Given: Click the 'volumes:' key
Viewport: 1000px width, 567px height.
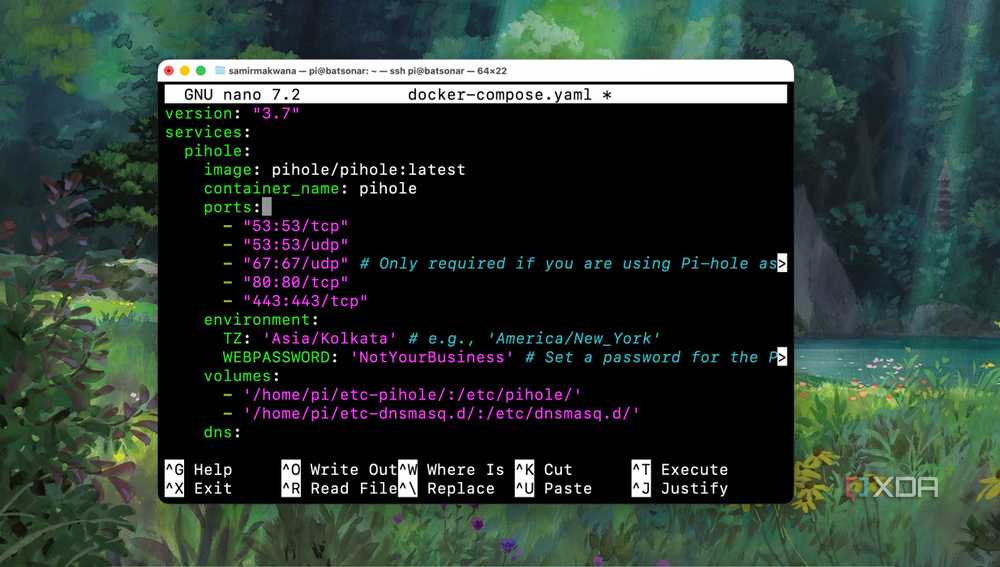Looking at the screenshot, I should click(x=242, y=376).
